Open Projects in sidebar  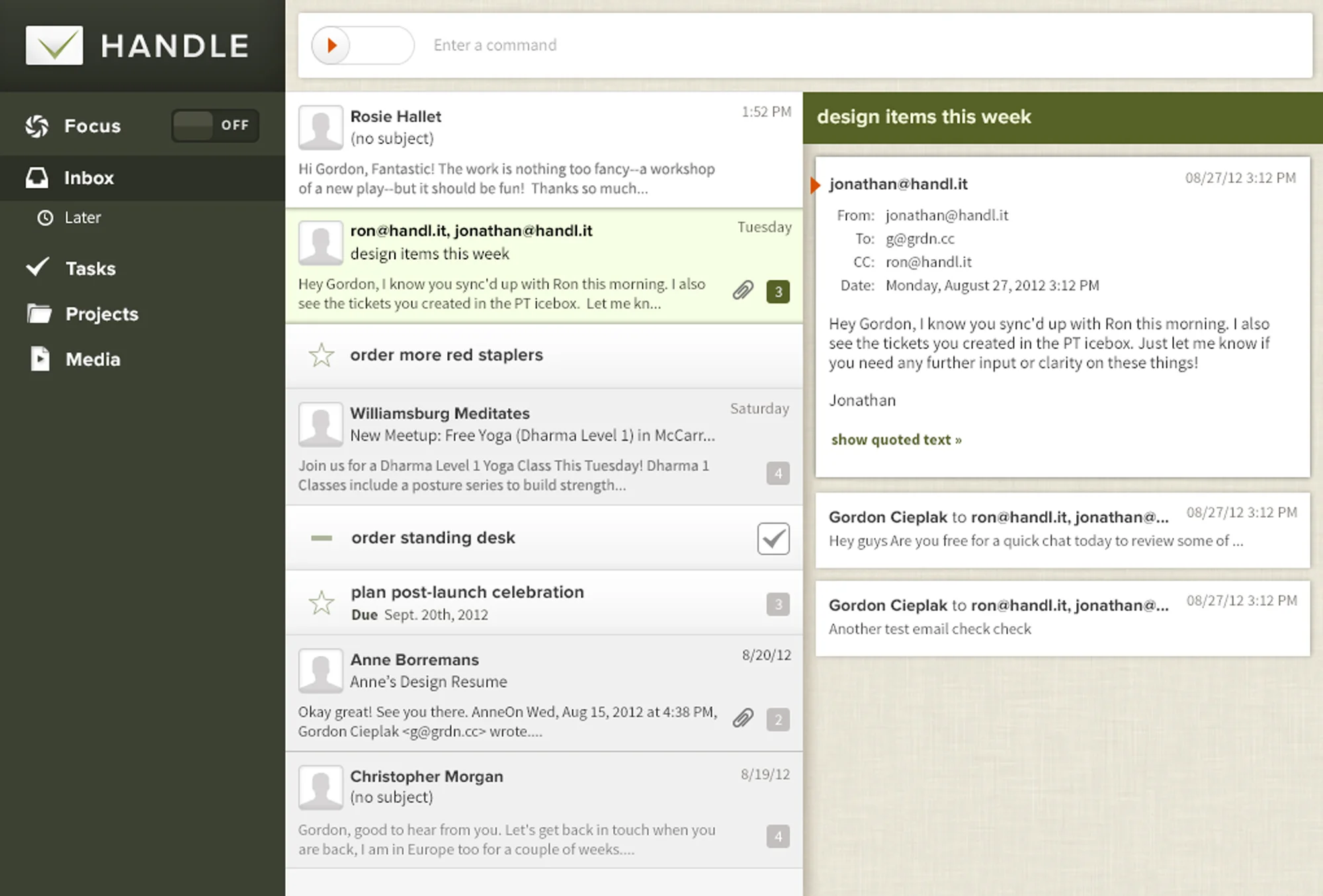pos(102,314)
